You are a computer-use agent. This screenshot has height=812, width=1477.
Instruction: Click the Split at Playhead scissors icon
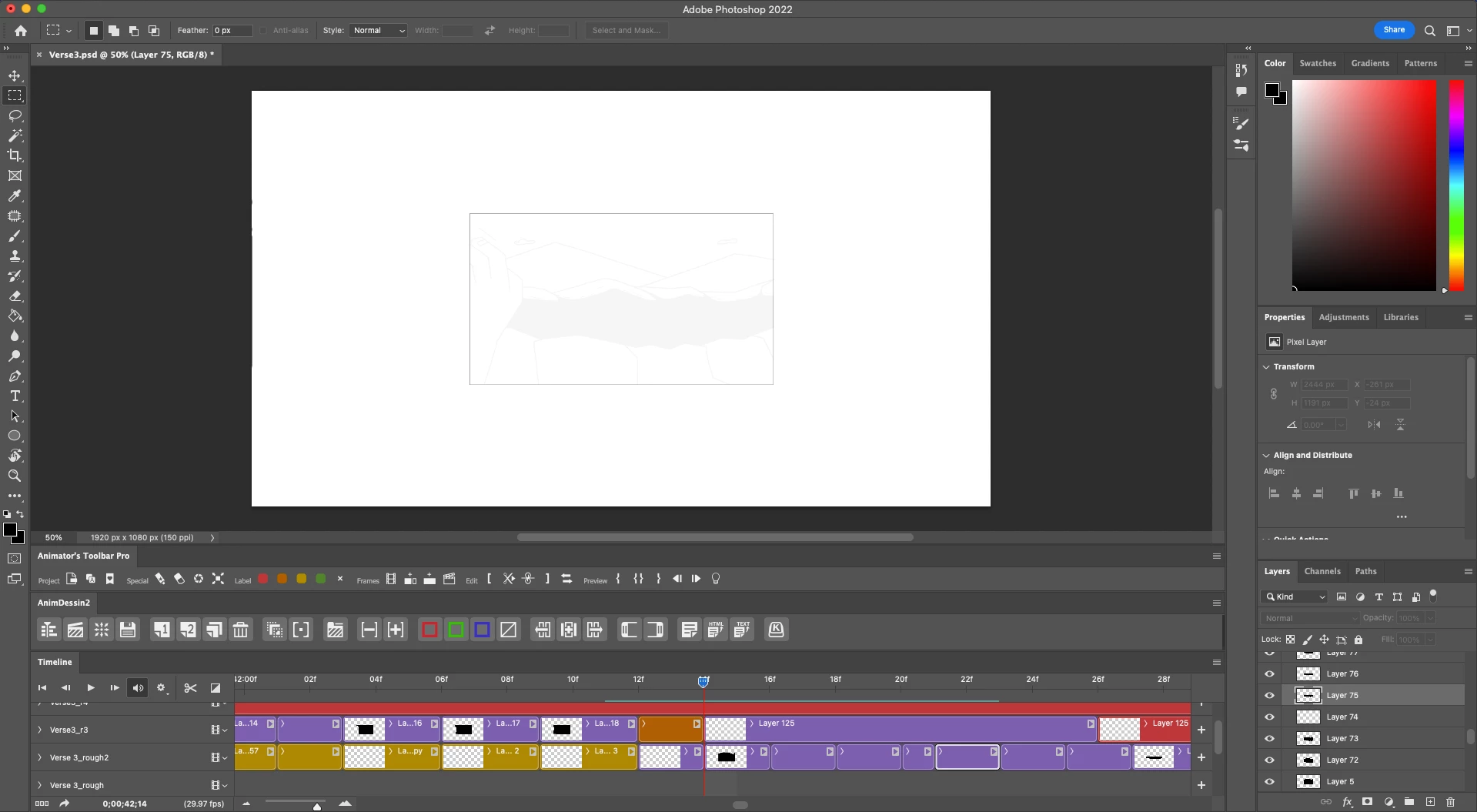[190, 688]
